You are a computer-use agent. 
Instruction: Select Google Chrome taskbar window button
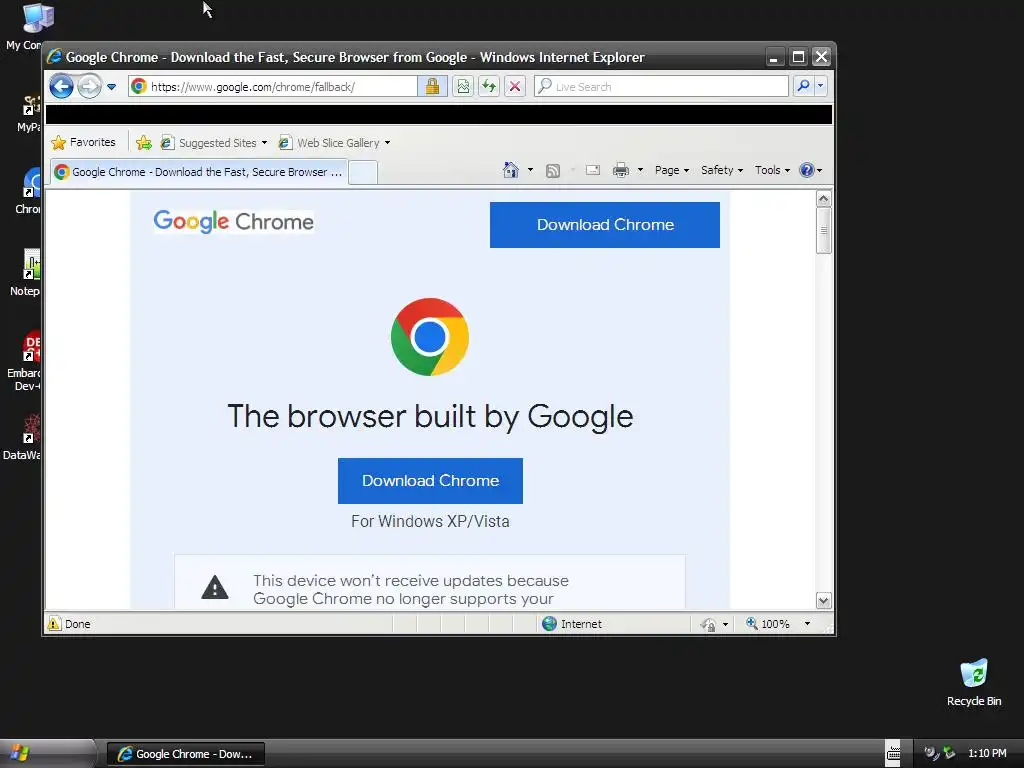click(x=186, y=754)
